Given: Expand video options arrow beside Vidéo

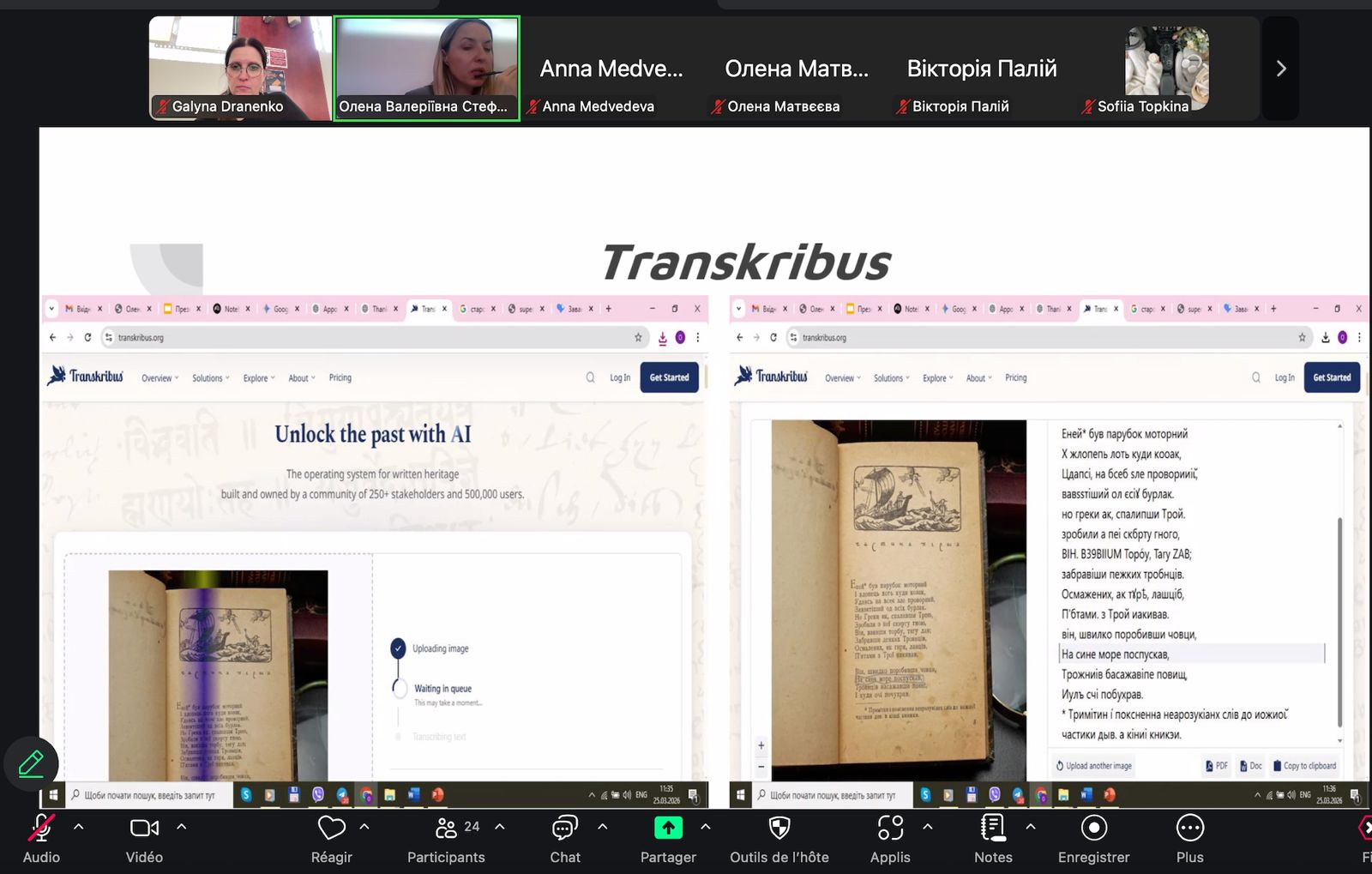Looking at the screenshot, I should [182, 827].
